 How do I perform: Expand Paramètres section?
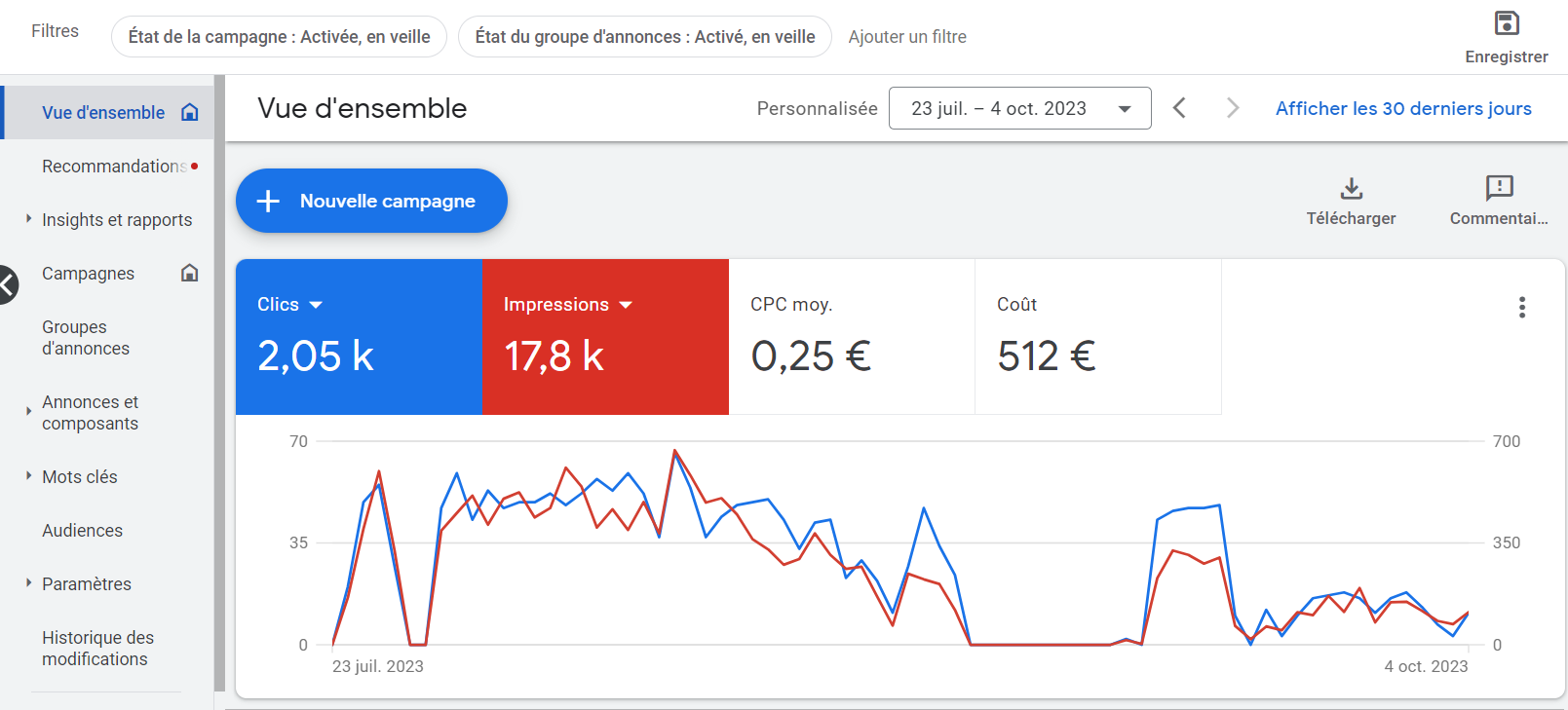coord(28,582)
